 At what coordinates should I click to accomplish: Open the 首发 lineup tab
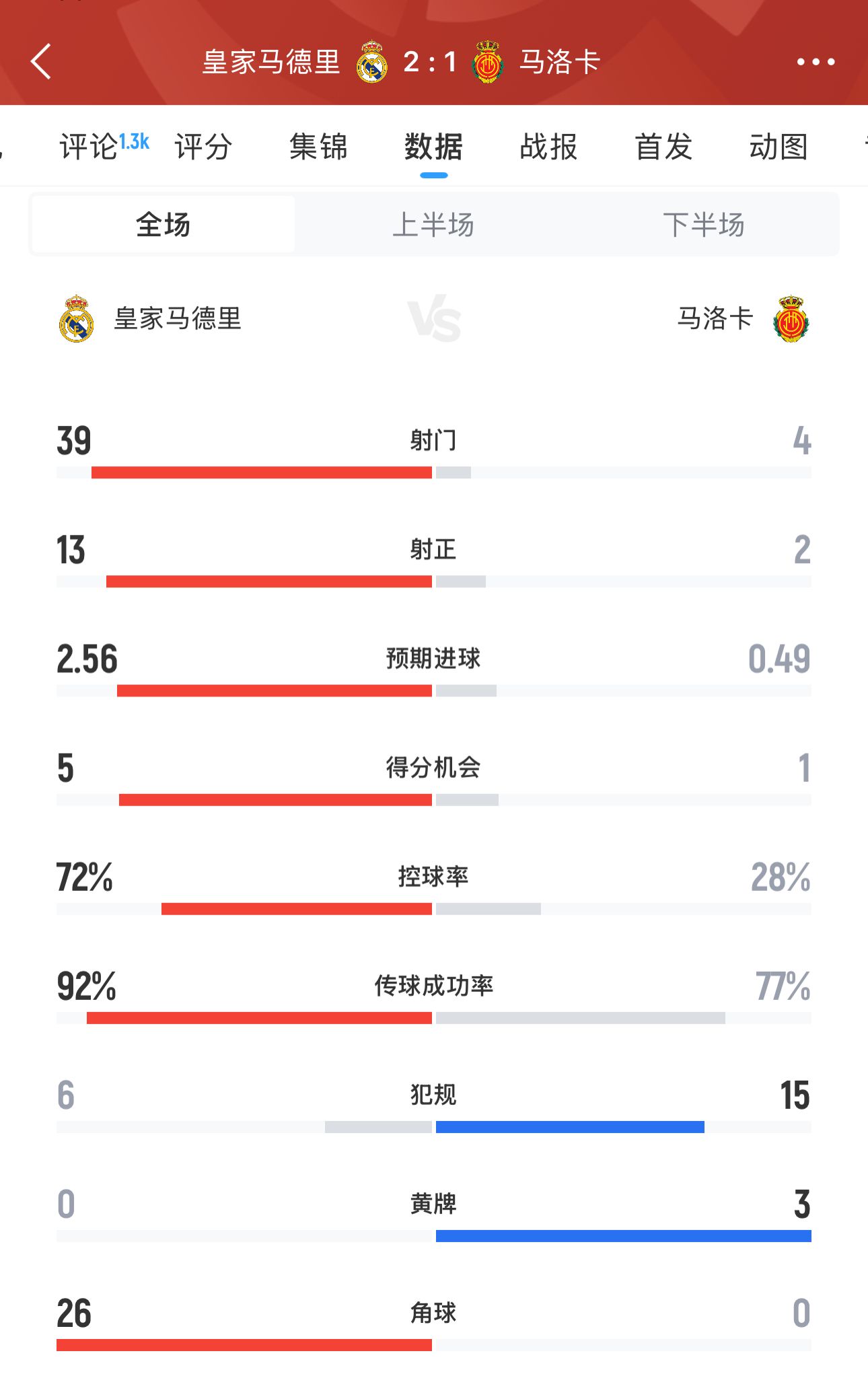click(x=663, y=147)
